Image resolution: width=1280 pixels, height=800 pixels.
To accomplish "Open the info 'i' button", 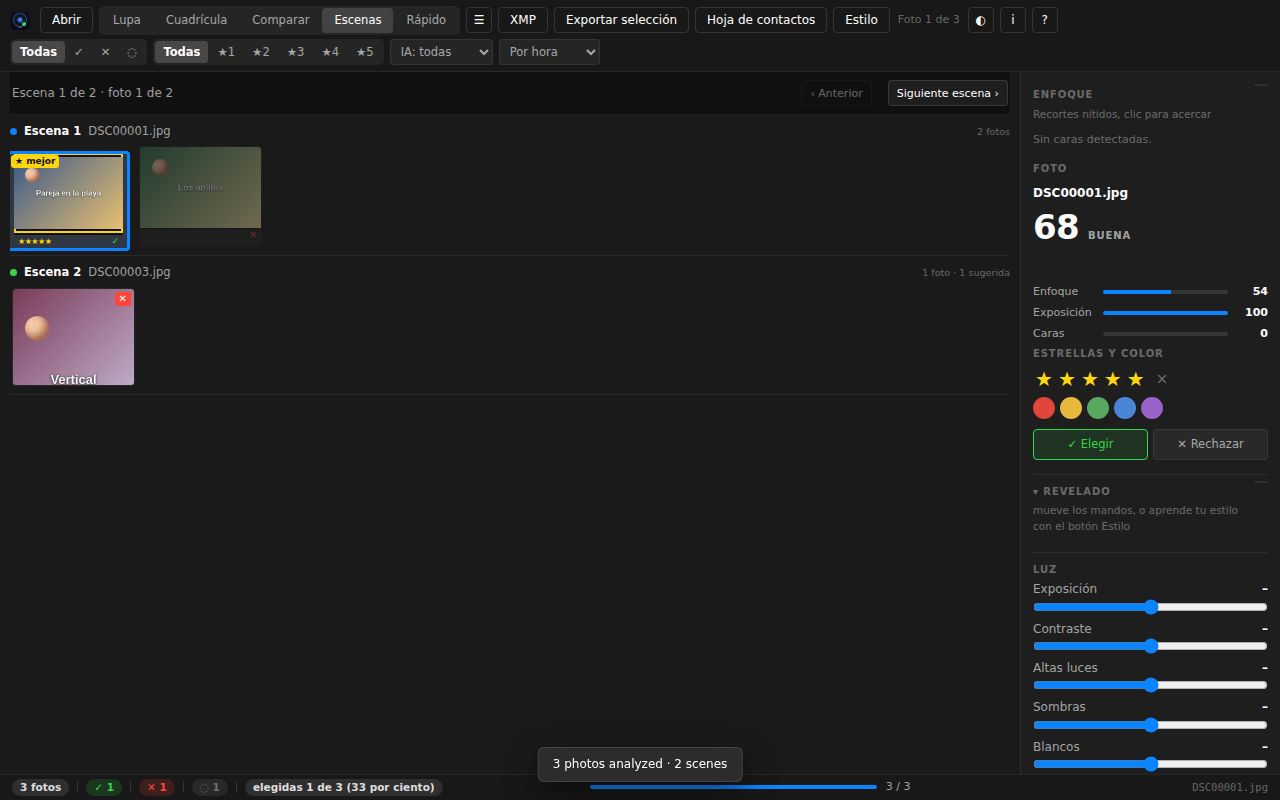I will point(1013,20).
